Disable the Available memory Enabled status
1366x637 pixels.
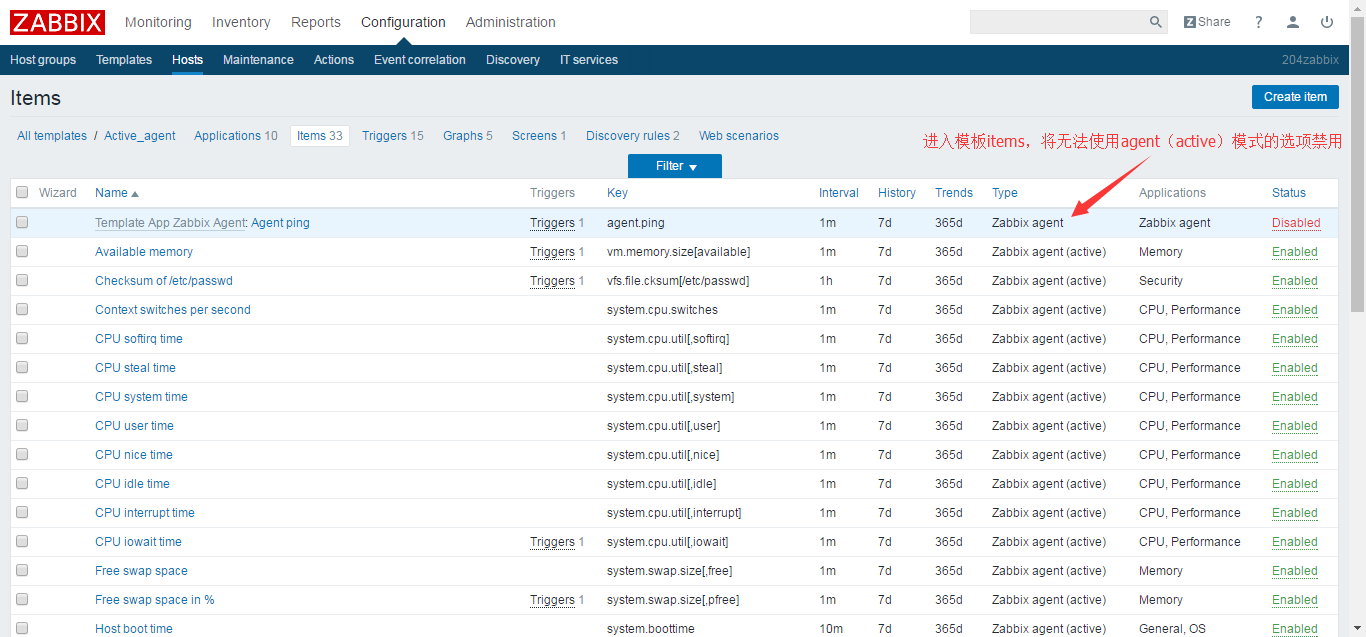click(1295, 252)
